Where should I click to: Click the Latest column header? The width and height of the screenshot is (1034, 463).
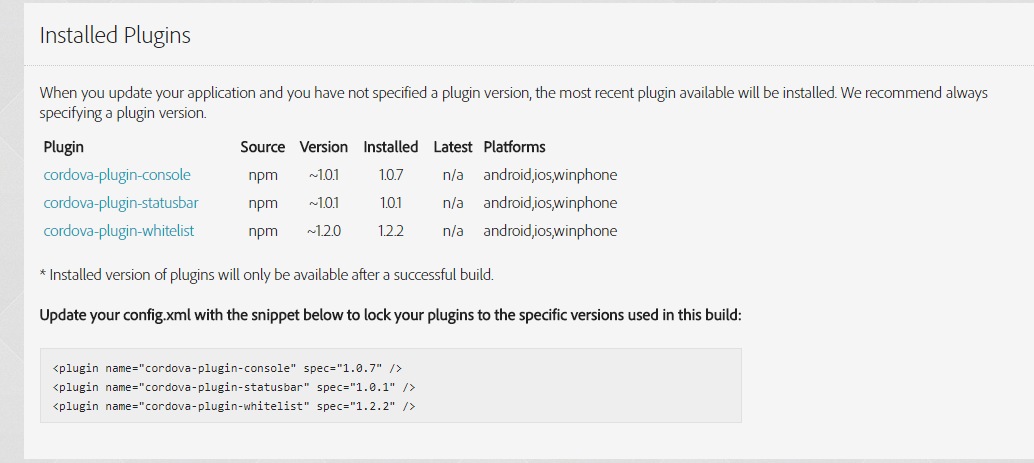pyautogui.click(x=452, y=147)
